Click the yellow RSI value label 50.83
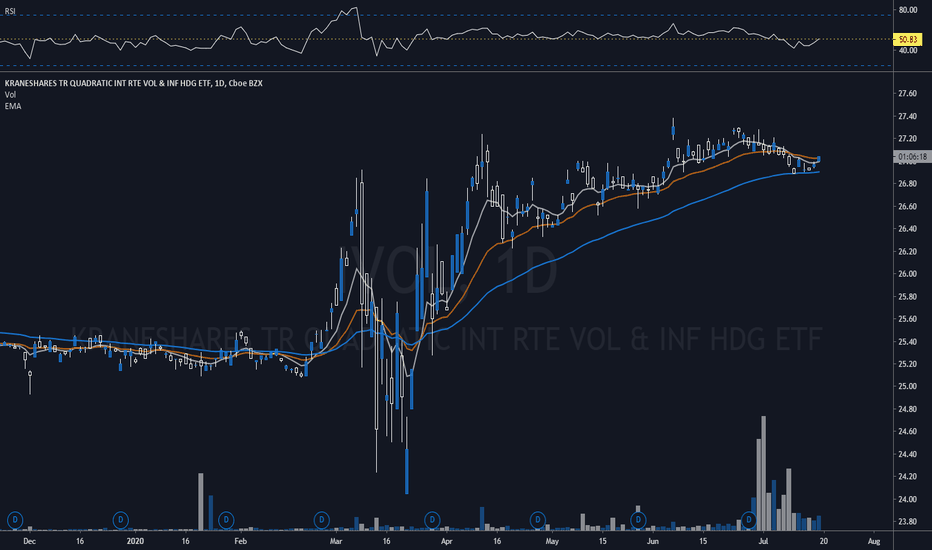This screenshot has height=550, width=932. click(x=908, y=40)
